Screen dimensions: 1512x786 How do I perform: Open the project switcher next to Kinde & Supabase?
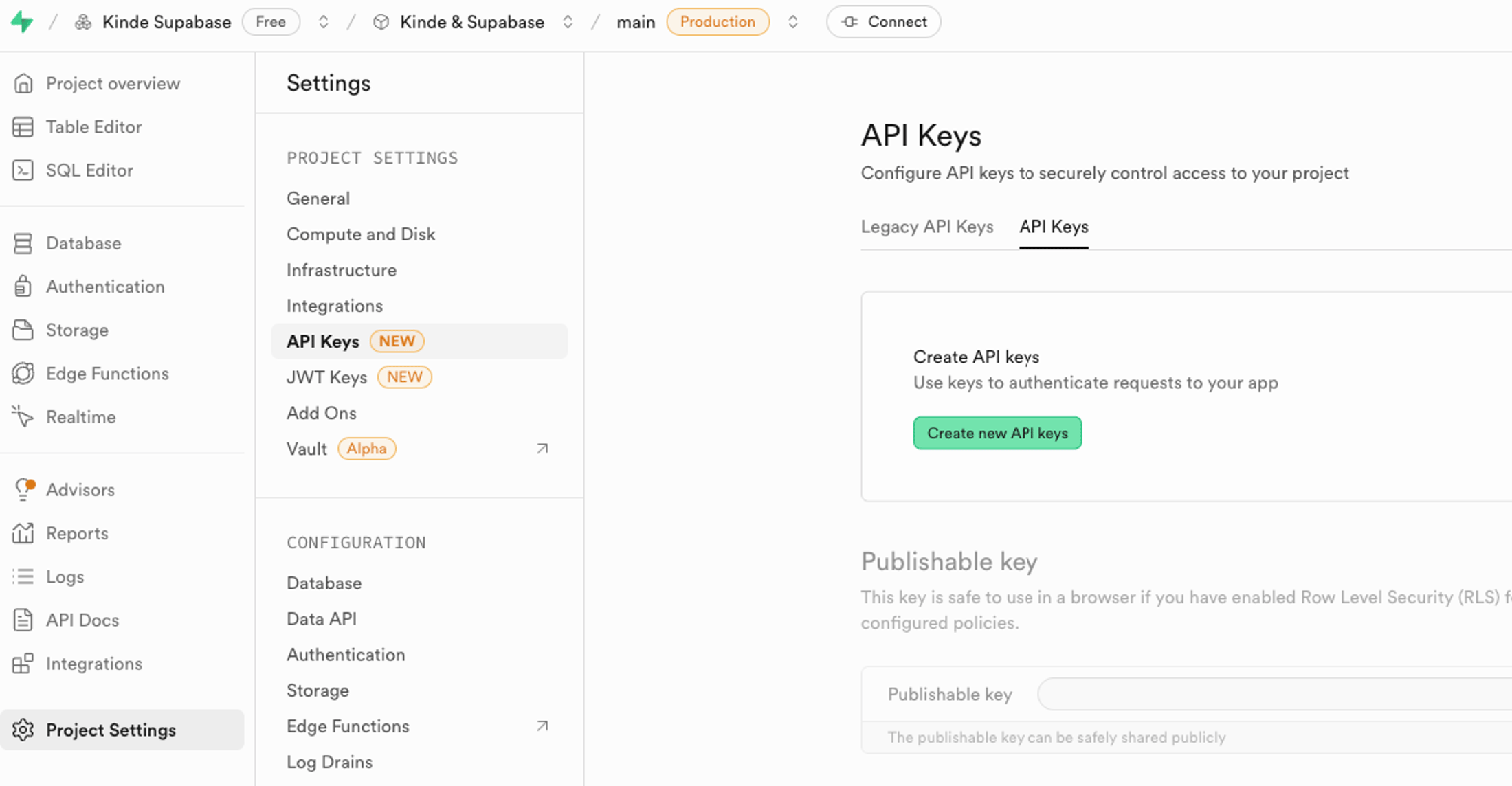coord(568,21)
